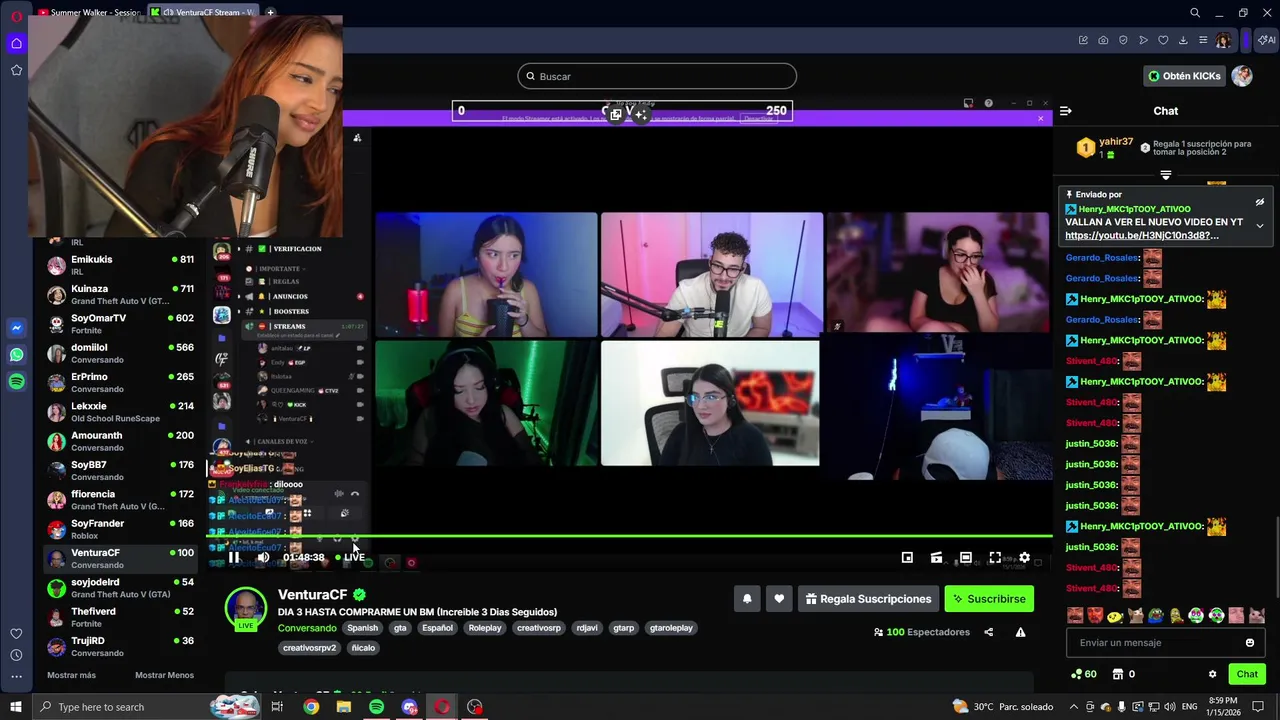The width and height of the screenshot is (1280, 720).
Task: Dismiss purple streamer mode banner
Action: tap(1040, 118)
